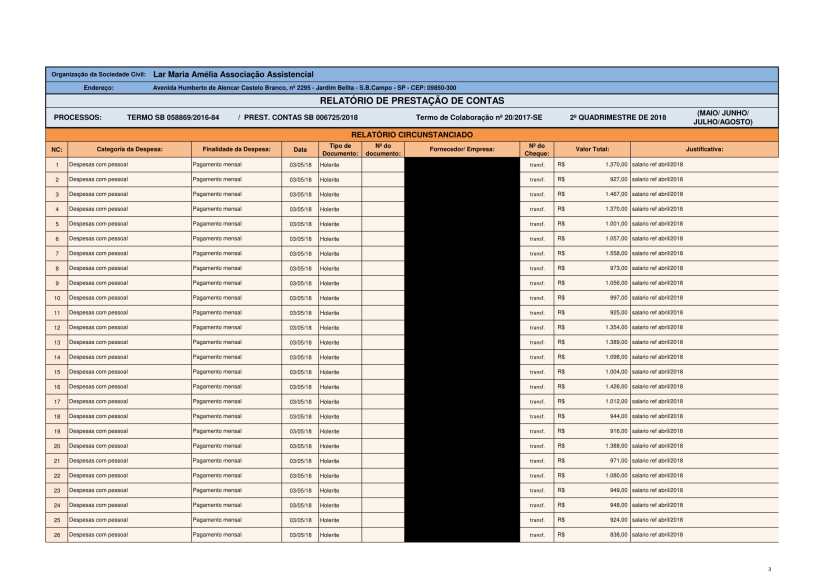Screen dimensions: 825x583
Task: Click the 'Categoria da Despesa' column header
Action: coord(129,149)
